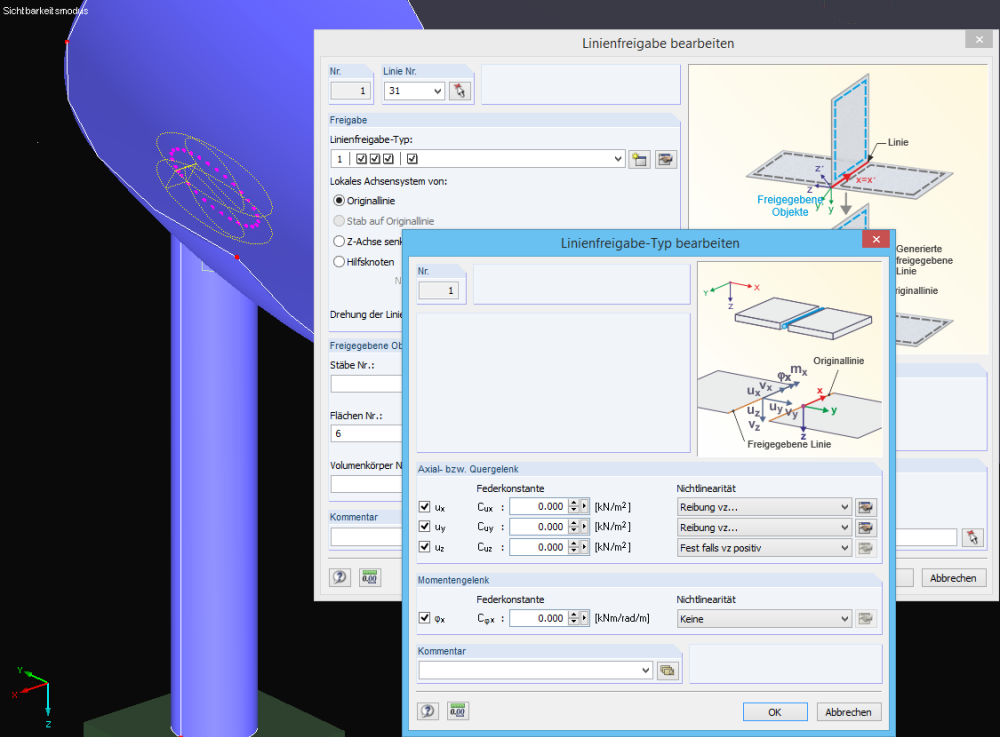Select the Z-Achse radio button

339,242
